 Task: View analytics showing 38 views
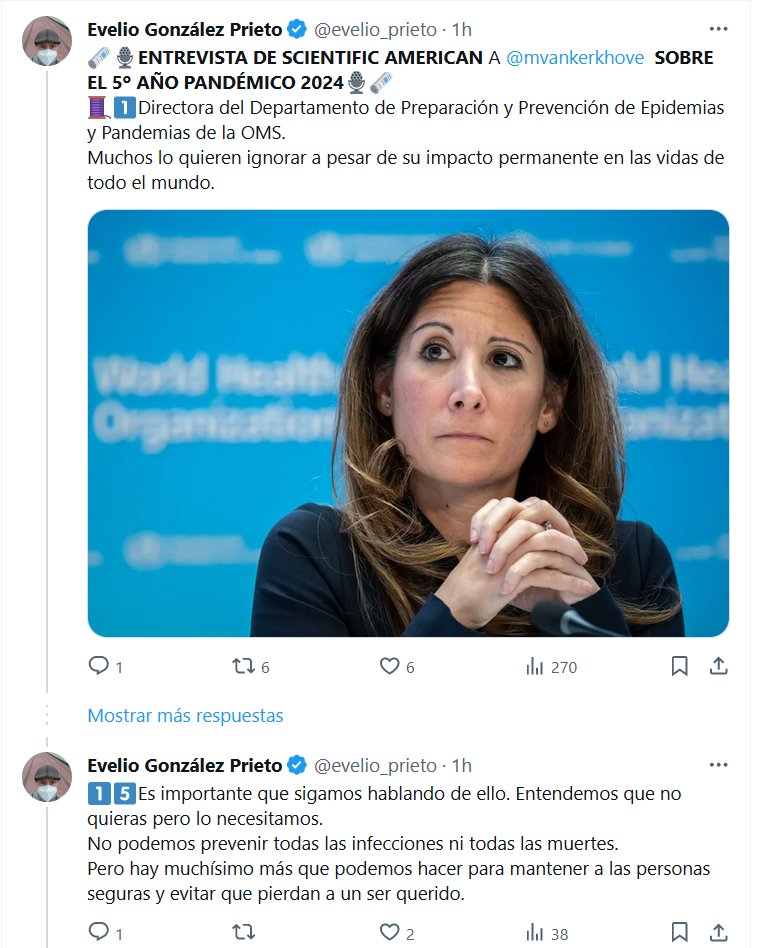pyautogui.click(x=535, y=933)
